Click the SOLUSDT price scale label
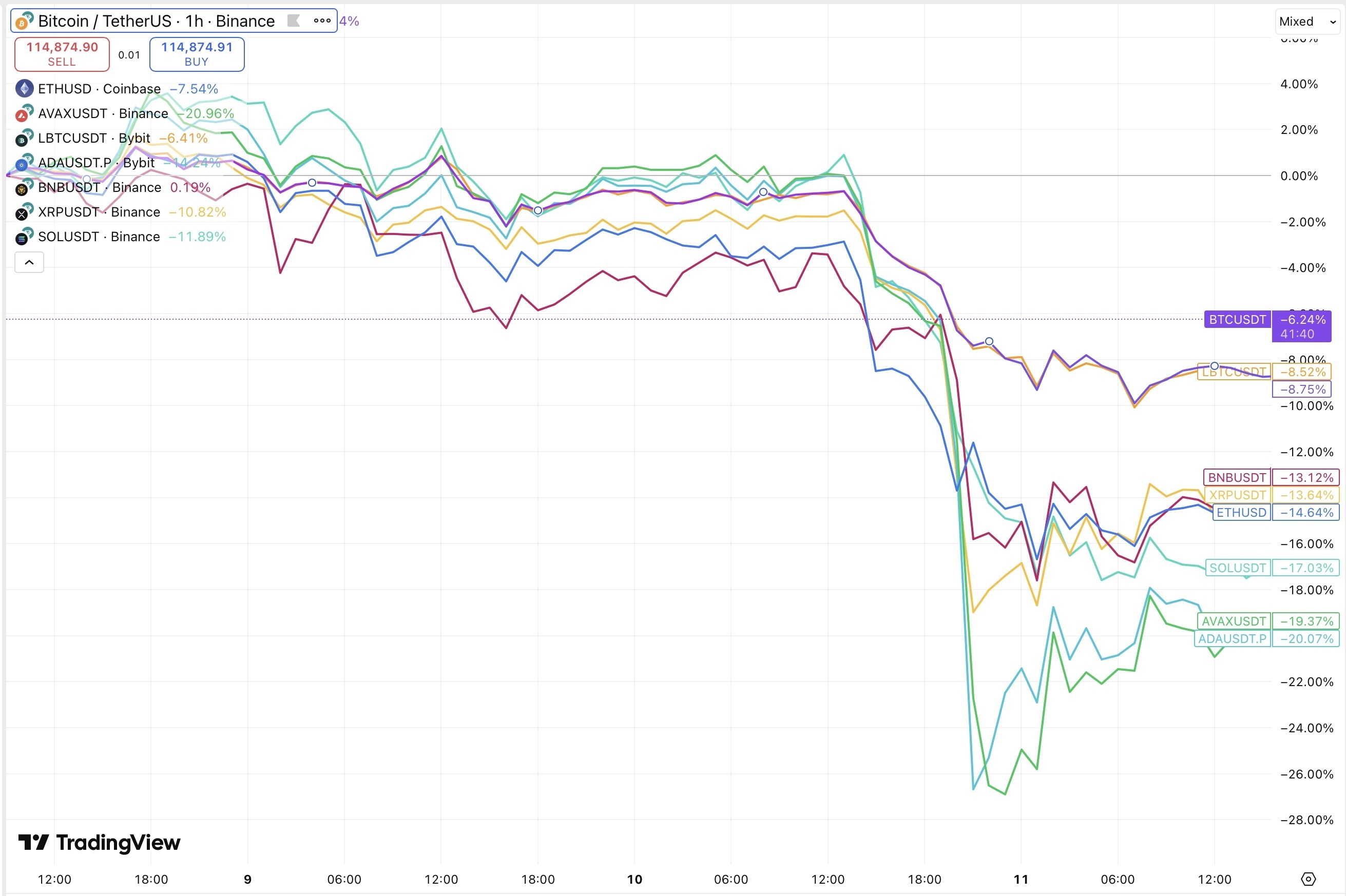This screenshot has height=896, width=1346. point(1238,568)
